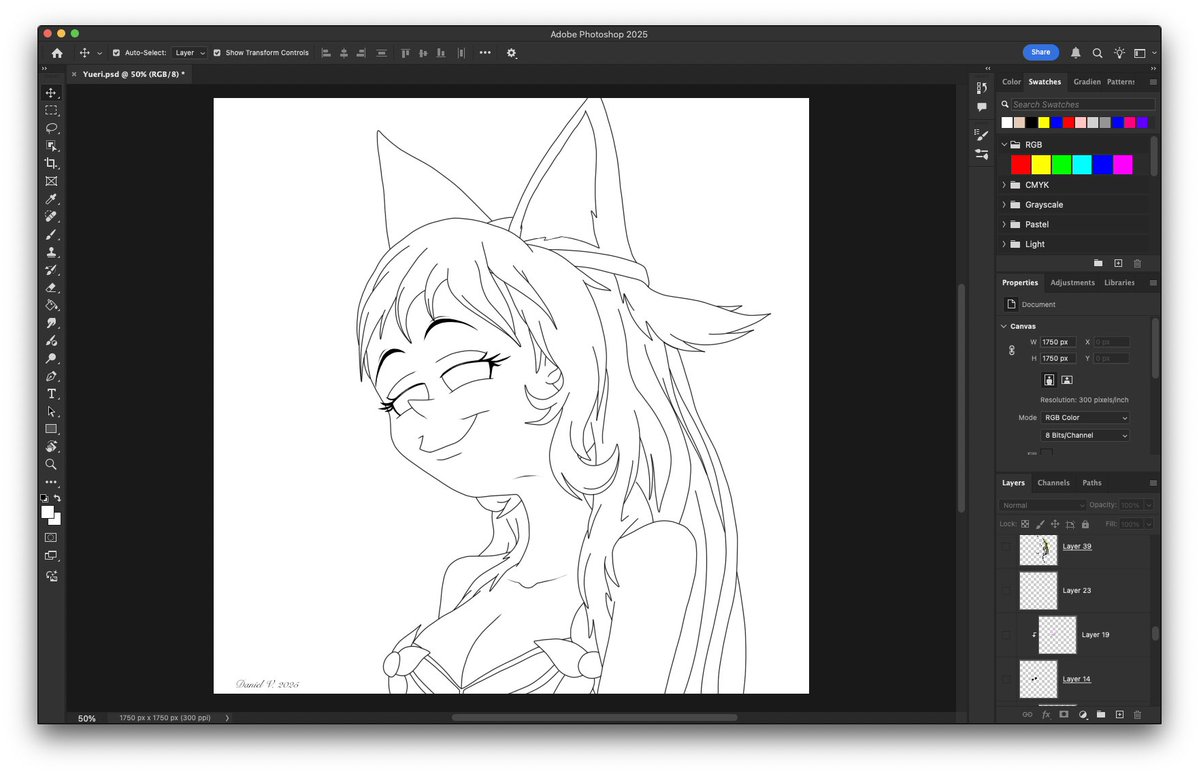Expand the CMYK swatch group
Viewport: 1199px width, 774px height.
[x=1005, y=185]
